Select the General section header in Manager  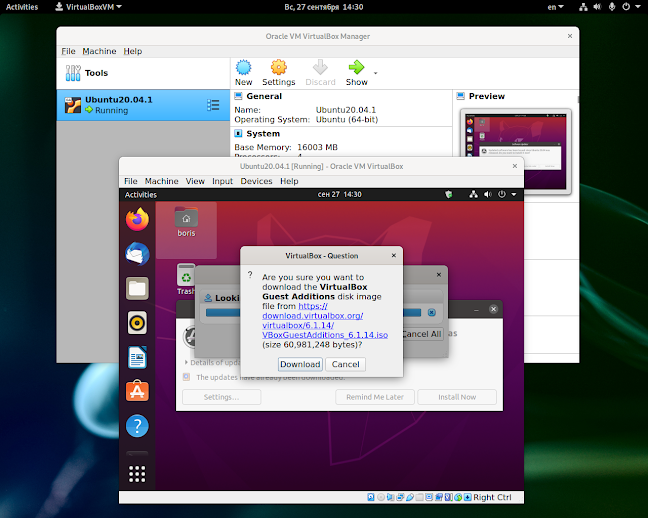tap(264, 96)
